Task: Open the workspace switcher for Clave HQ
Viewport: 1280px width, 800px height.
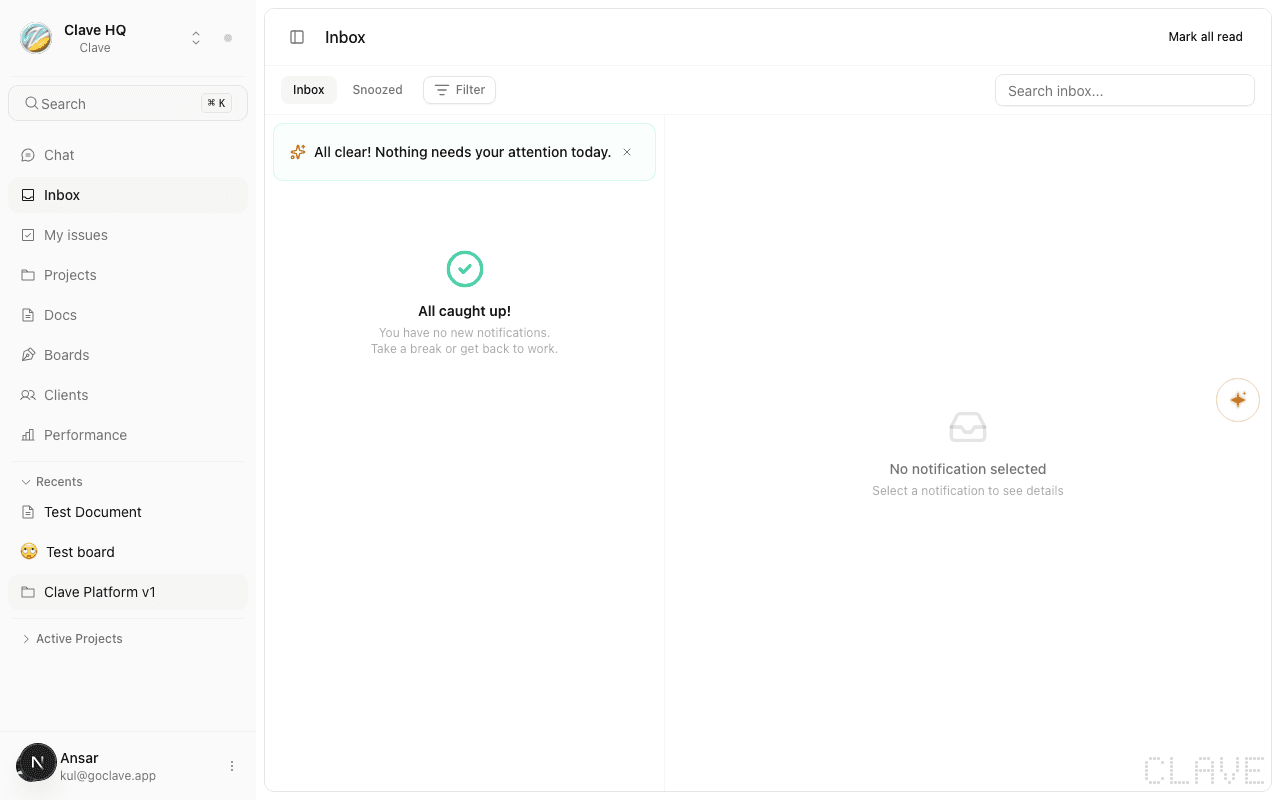Action: 196,36
